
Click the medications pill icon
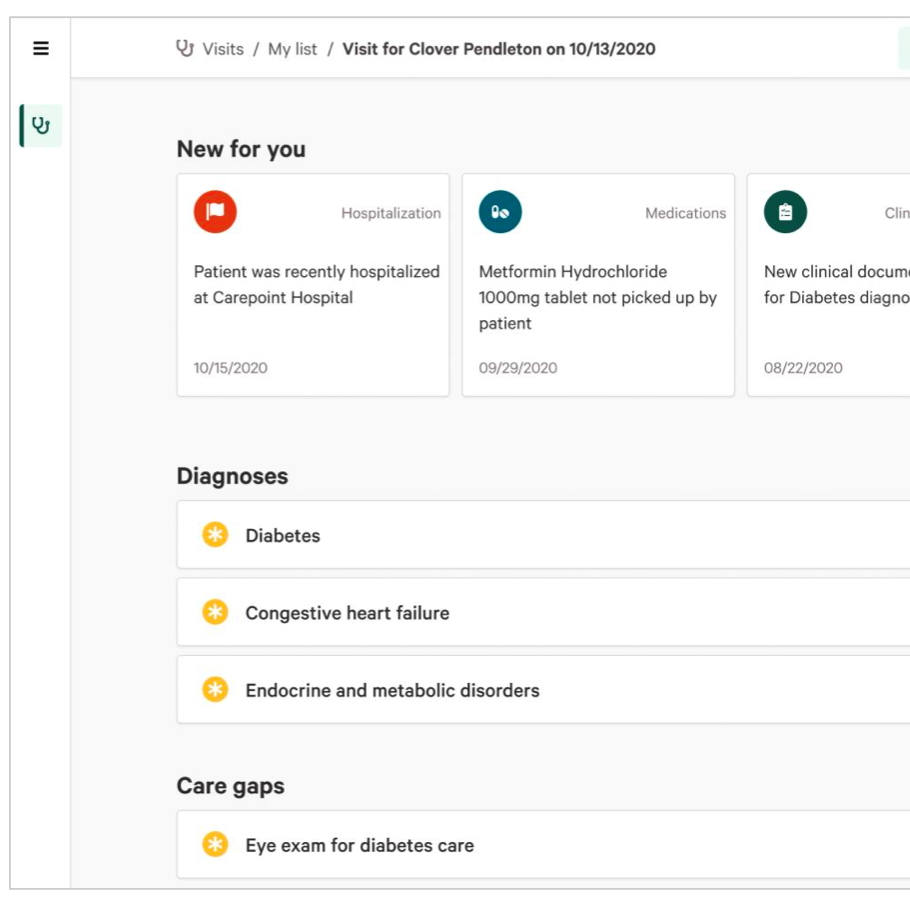500,212
